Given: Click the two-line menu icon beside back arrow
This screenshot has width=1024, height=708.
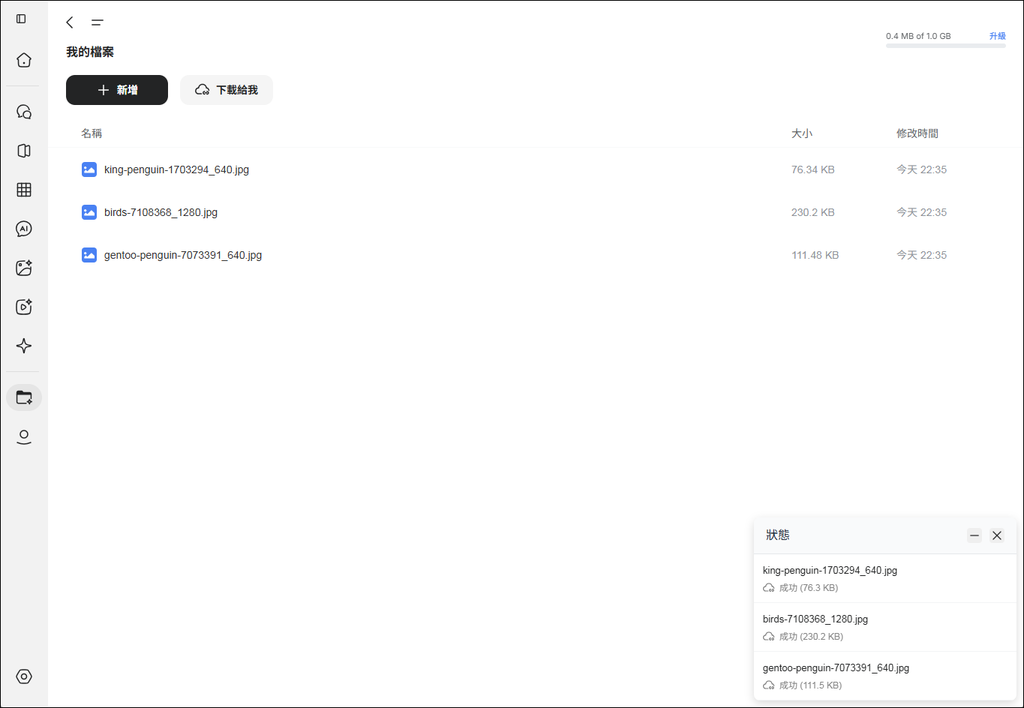Looking at the screenshot, I should pyautogui.click(x=97, y=23).
